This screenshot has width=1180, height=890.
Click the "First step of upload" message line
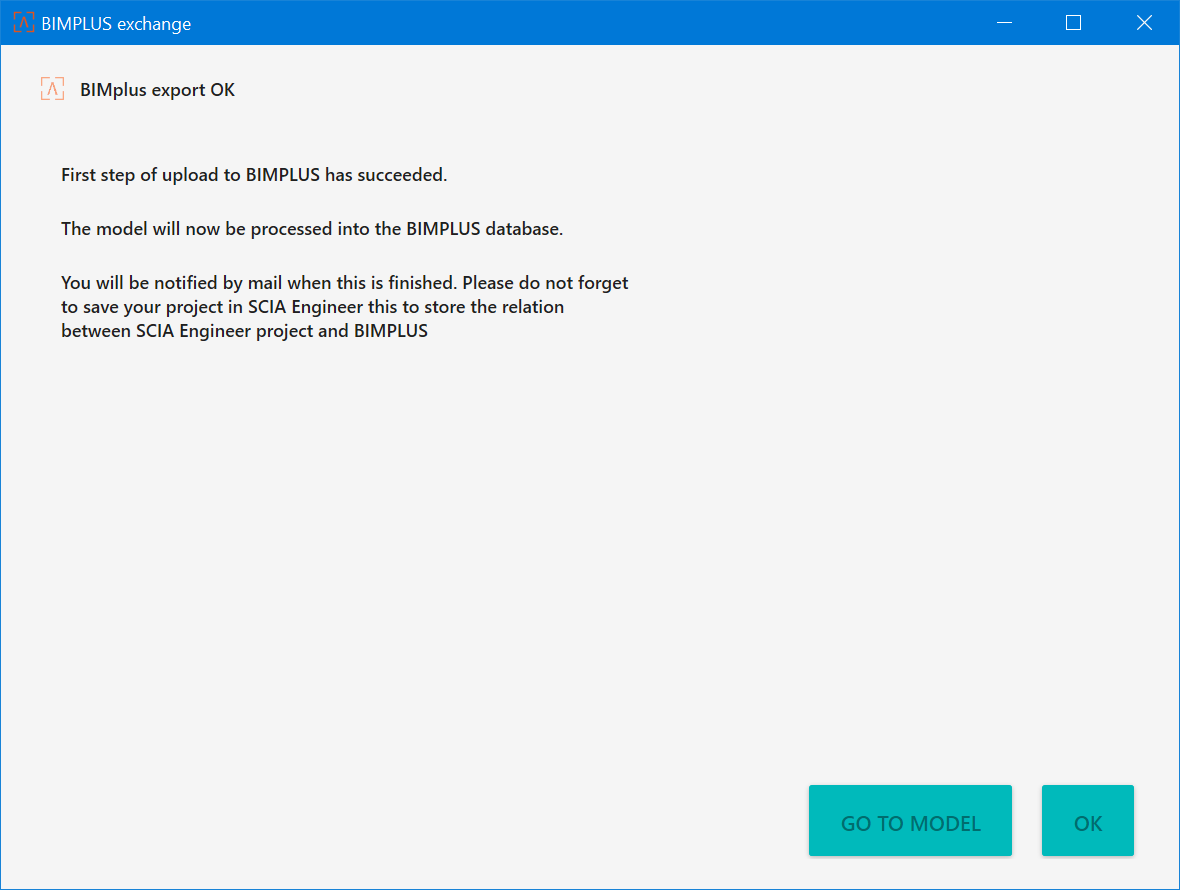tap(254, 175)
